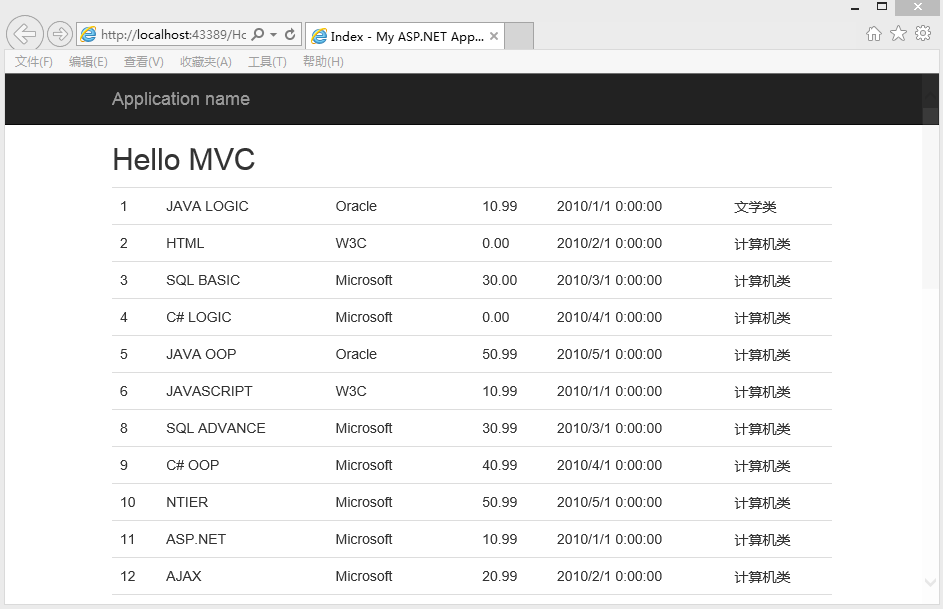Click price 20.99 in AJAX row
Image resolution: width=943 pixels, height=609 pixels.
pyautogui.click(x=499, y=576)
